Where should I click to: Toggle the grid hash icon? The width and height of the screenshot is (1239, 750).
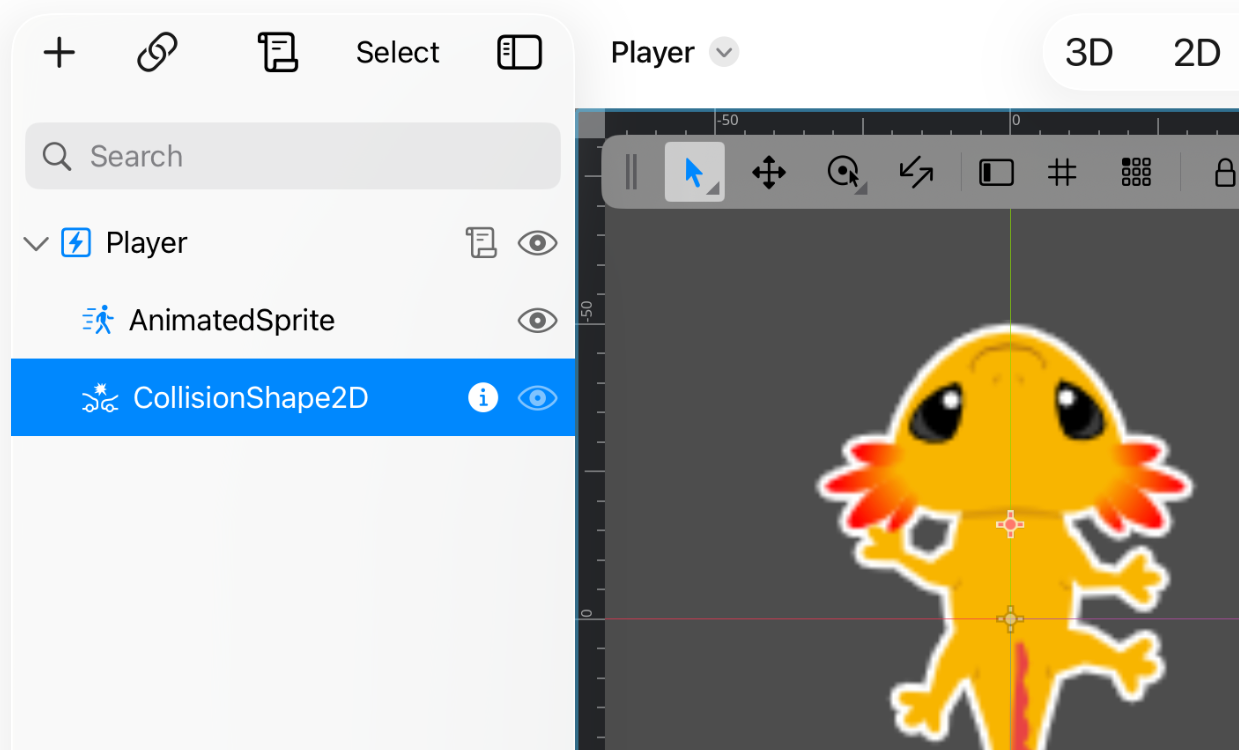1062,173
